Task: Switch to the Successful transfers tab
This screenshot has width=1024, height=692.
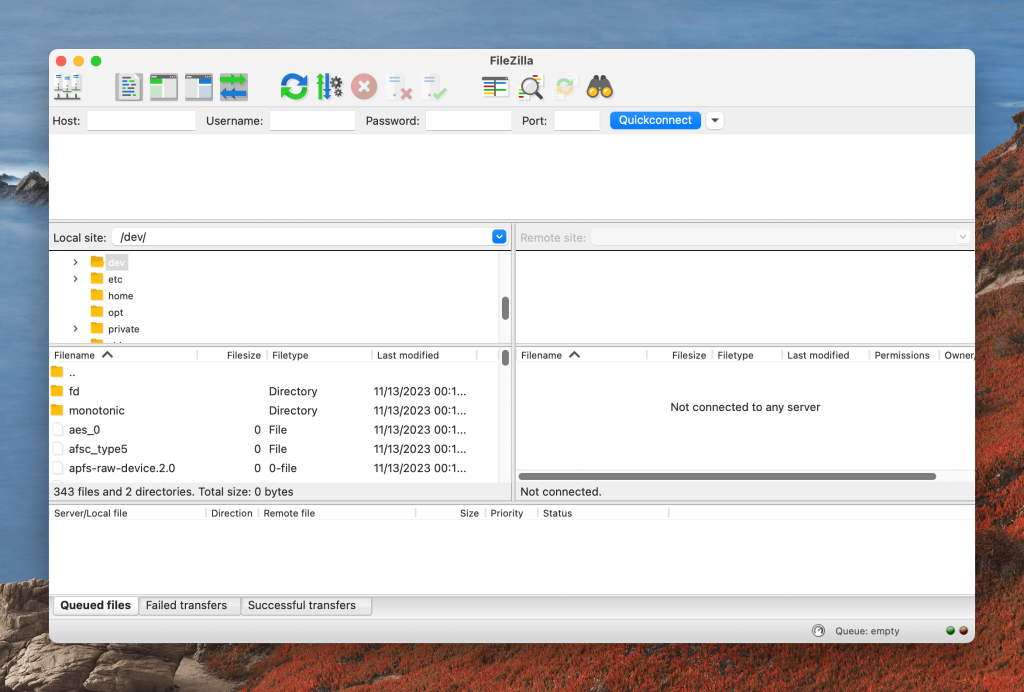Action: (x=306, y=605)
